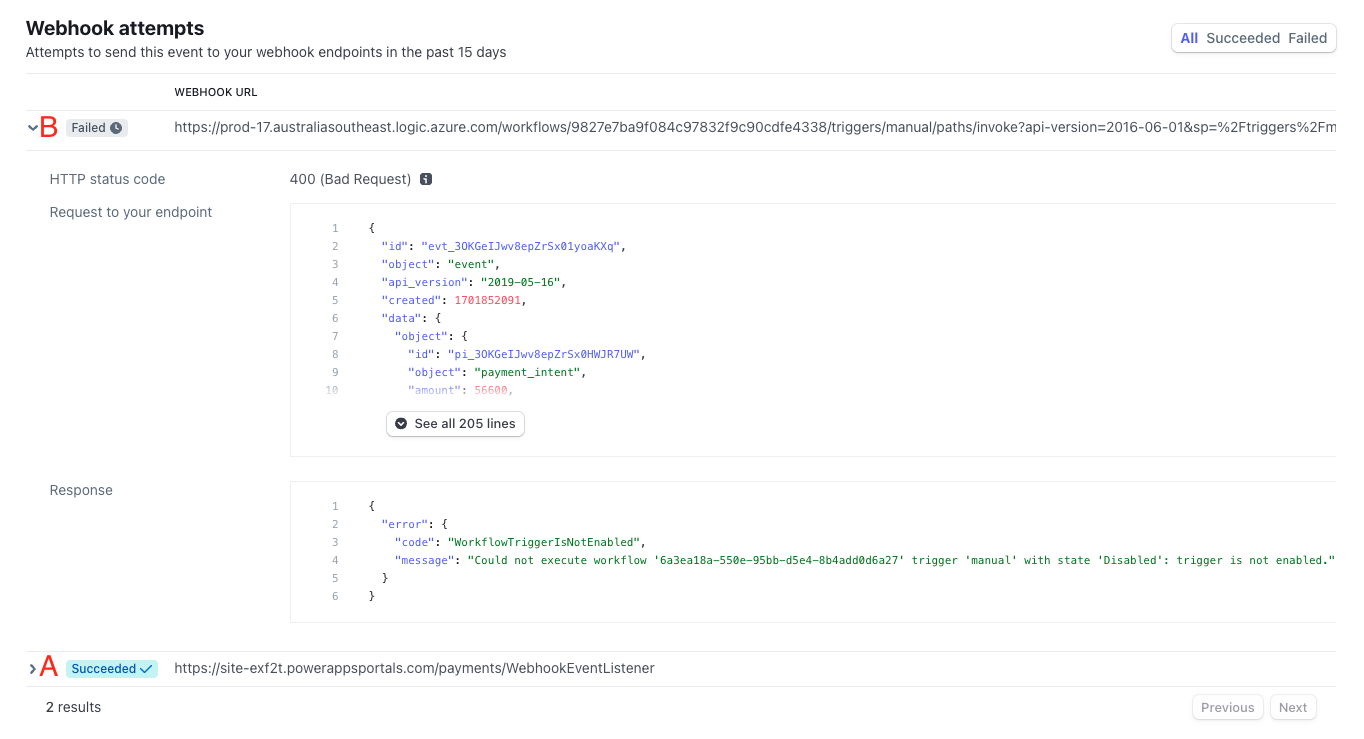Click the Previous pagination button
This screenshot has width=1364, height=739.
click(1227, 707)
